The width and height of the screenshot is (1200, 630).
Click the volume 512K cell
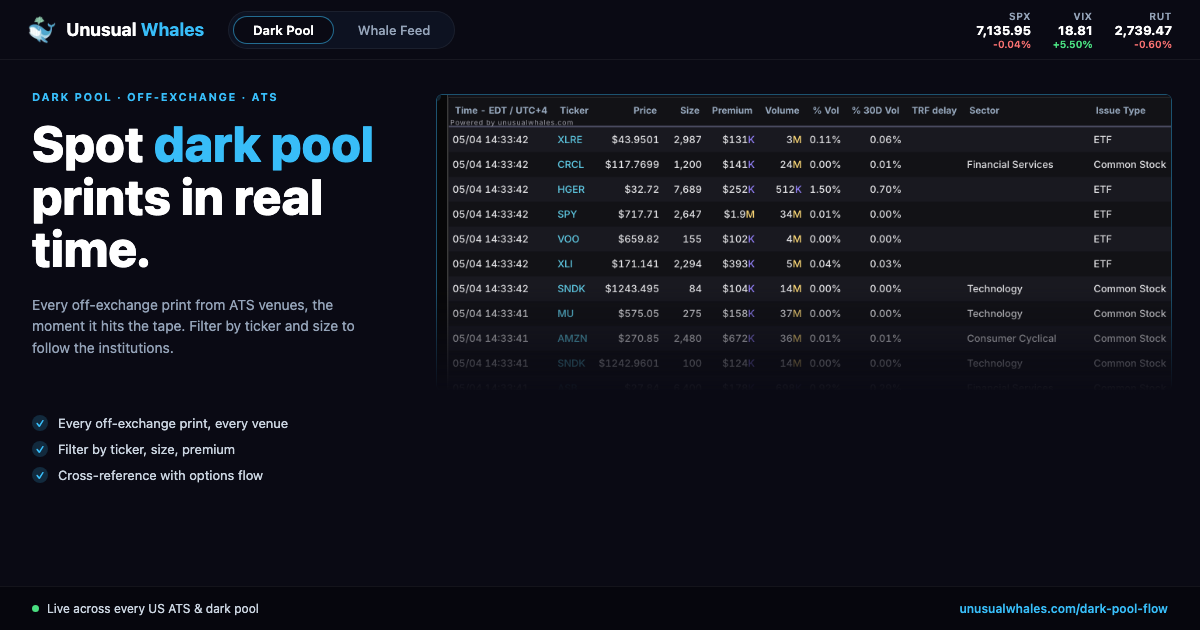pyautogui.click(x=788, y=189)
